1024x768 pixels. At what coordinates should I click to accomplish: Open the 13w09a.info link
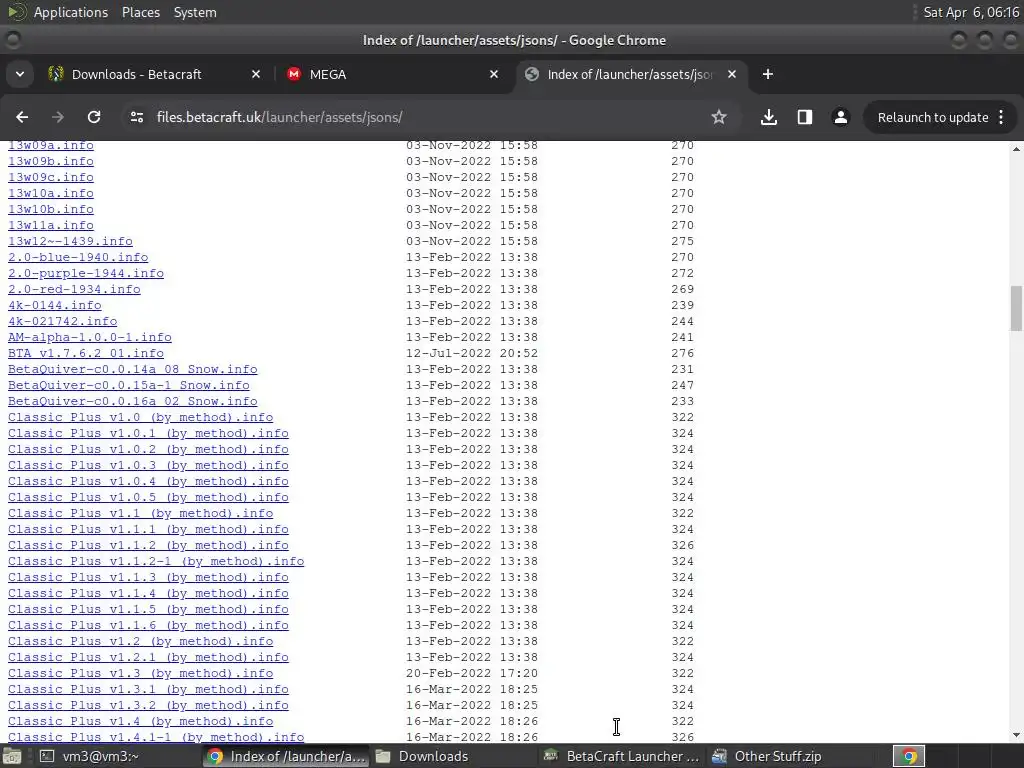pyautogui.click(x=51, y=145)
